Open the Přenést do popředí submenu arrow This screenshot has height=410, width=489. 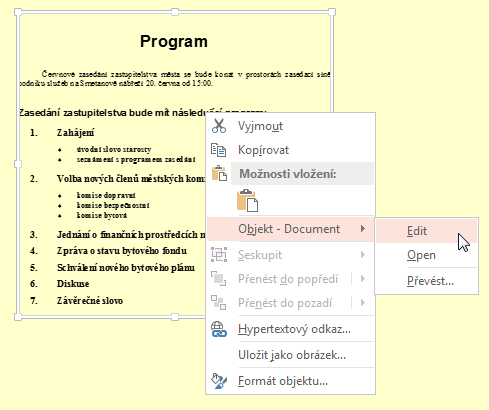tap(363, 279)
